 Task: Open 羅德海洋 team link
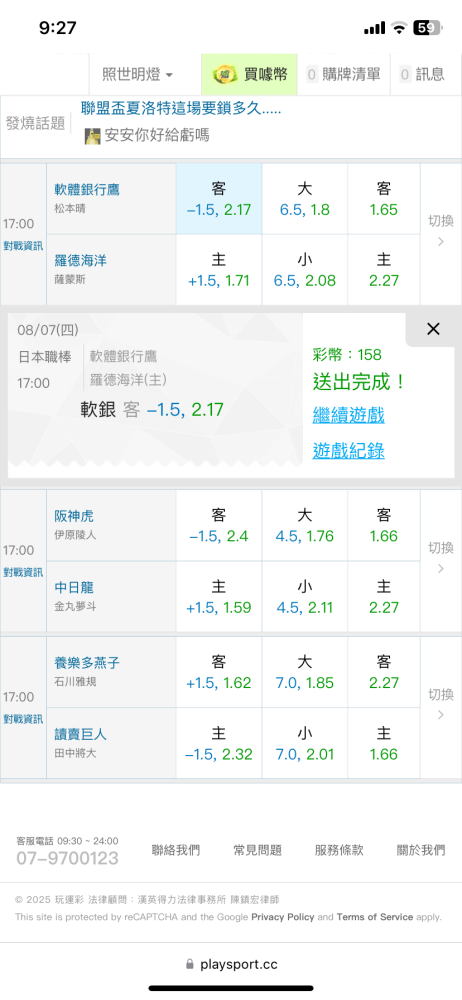click(x=81, y=261)
